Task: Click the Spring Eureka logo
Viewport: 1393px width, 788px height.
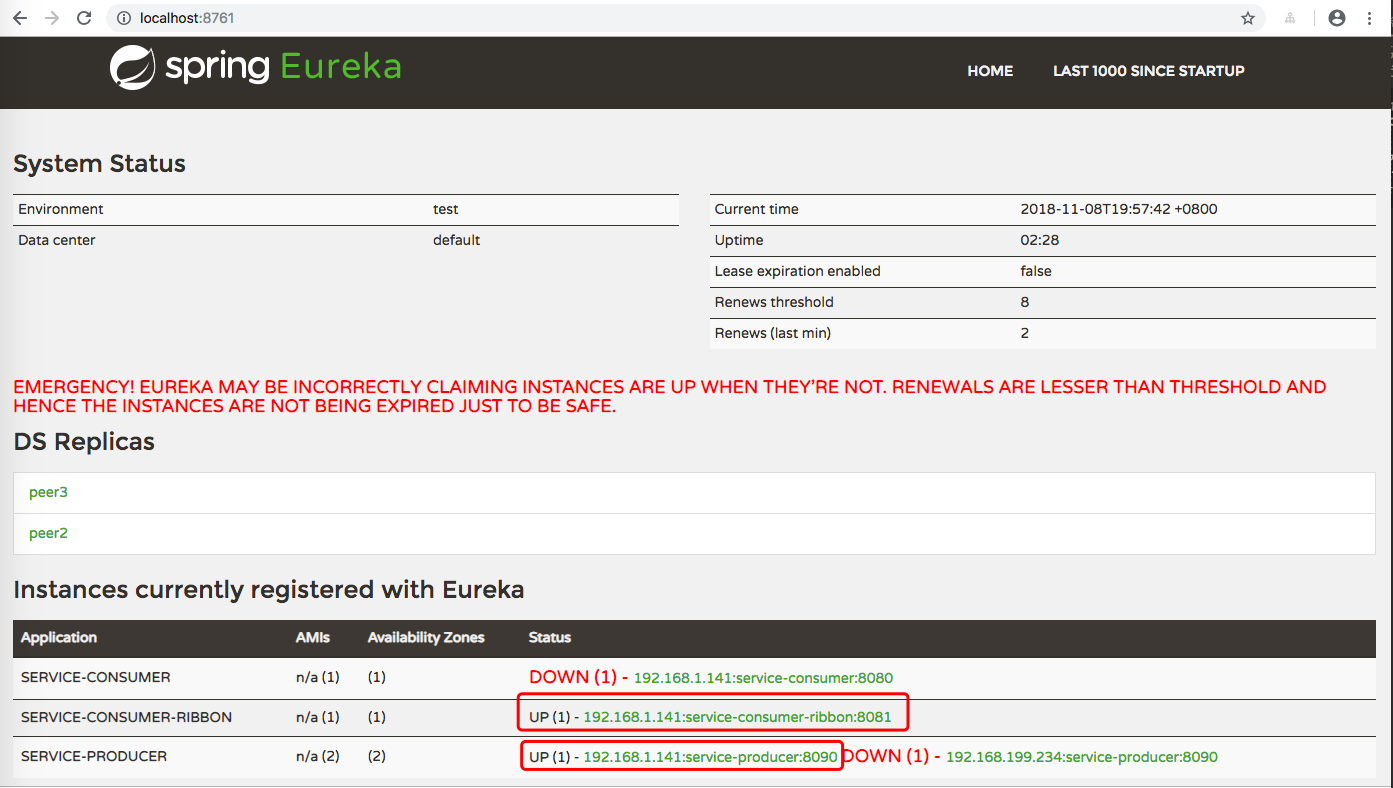Action: point(256,68)
